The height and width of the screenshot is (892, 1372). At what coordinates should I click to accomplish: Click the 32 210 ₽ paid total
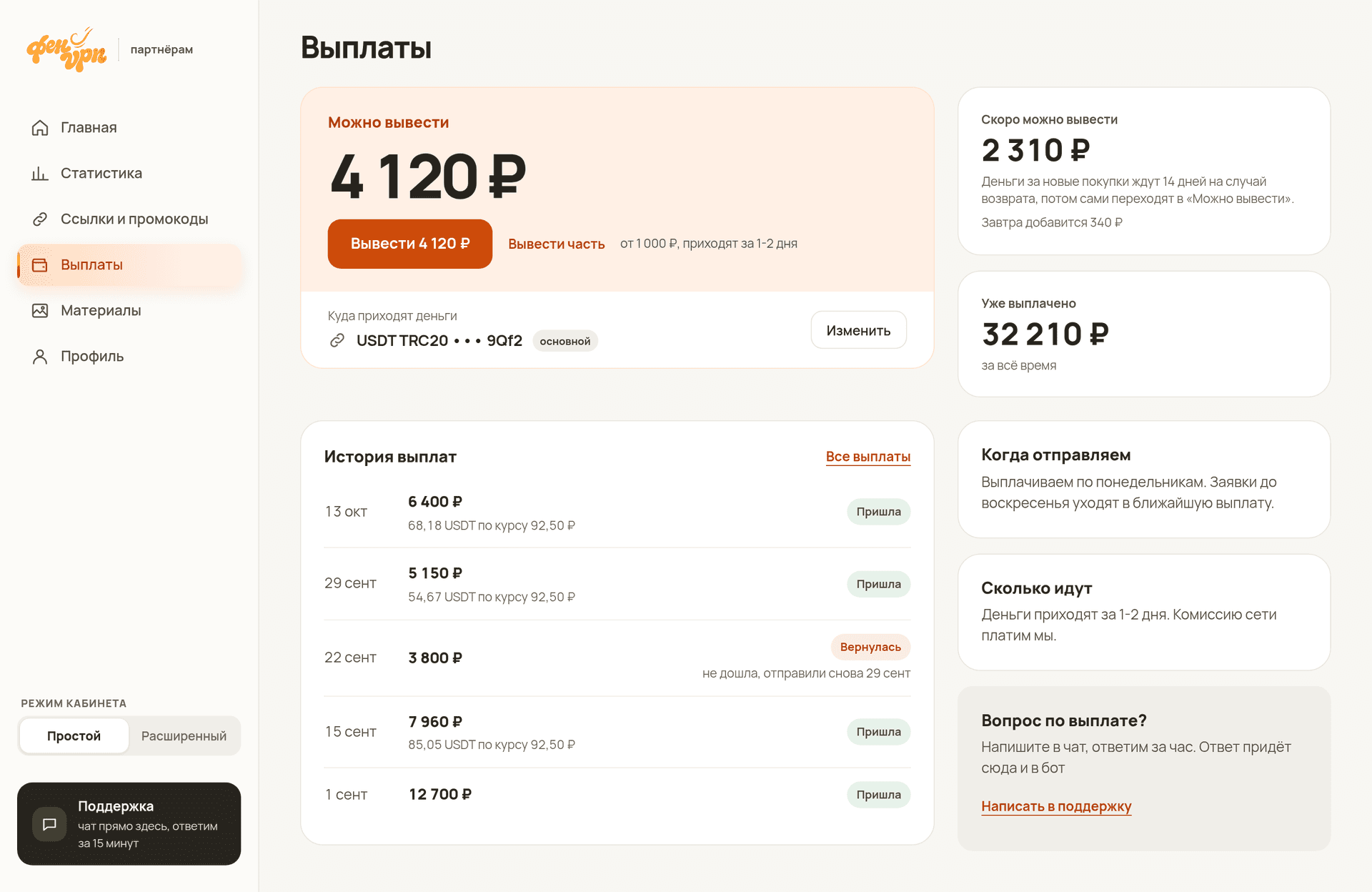[x=1045, y=334]
